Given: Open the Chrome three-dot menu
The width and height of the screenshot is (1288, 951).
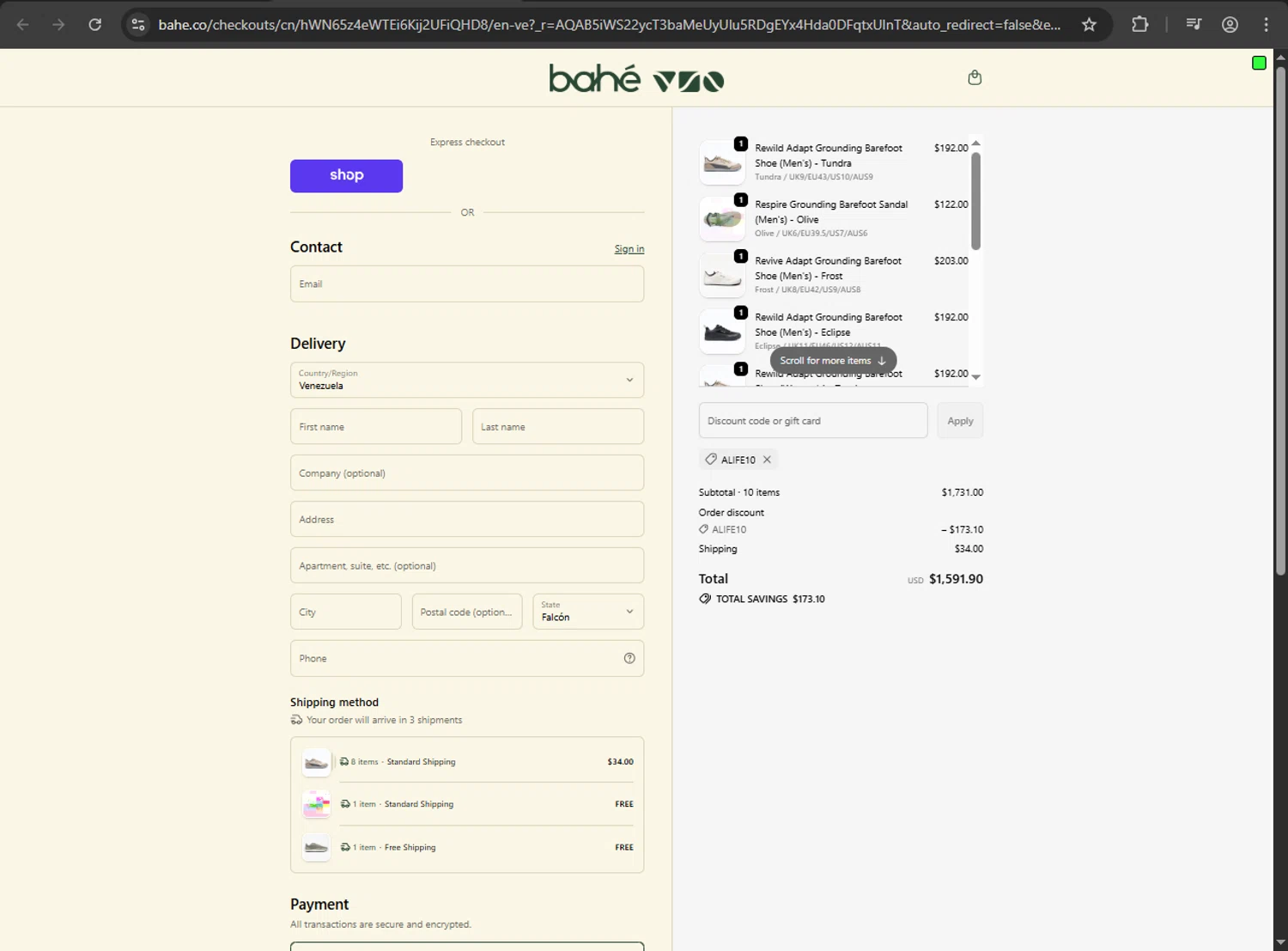Looking at the screenshot, I should click(1266, 24).
